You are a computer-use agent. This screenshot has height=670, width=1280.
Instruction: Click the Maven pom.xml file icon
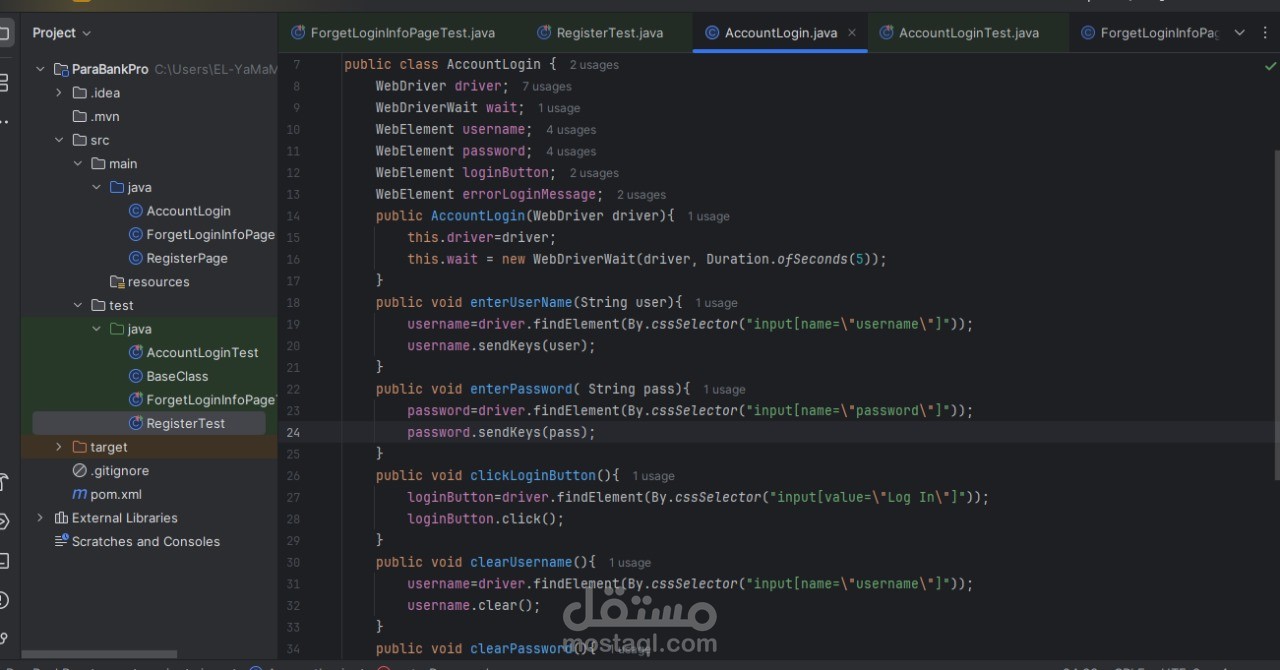coord(80,494)
